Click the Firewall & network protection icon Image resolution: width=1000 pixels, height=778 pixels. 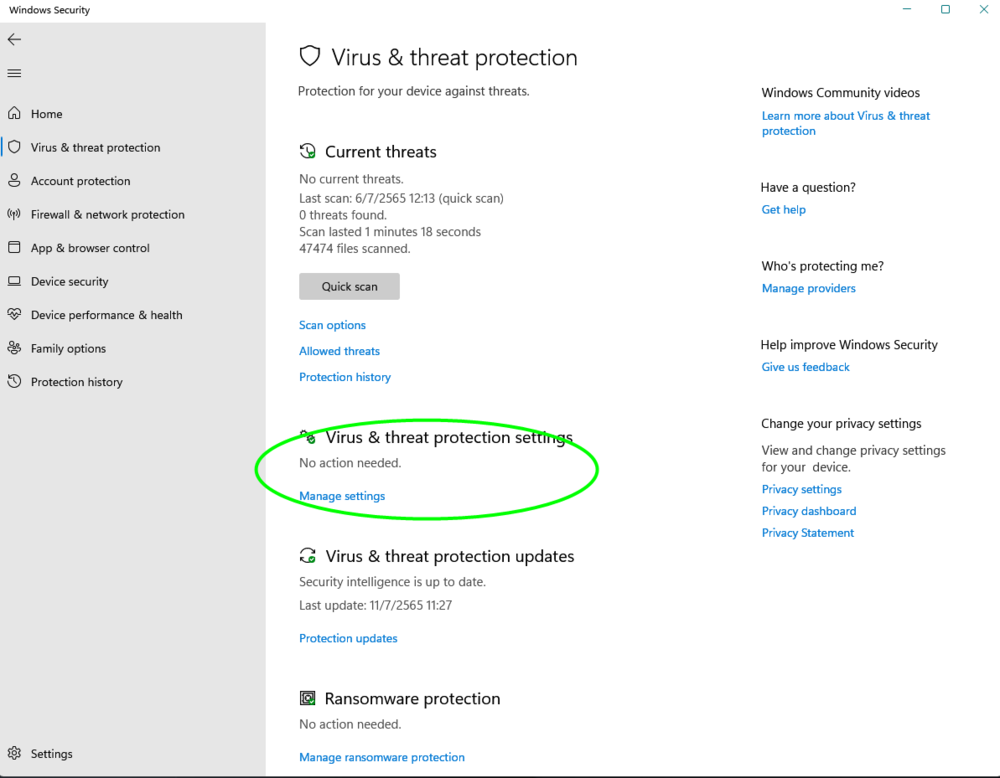[x=14, y=214]
